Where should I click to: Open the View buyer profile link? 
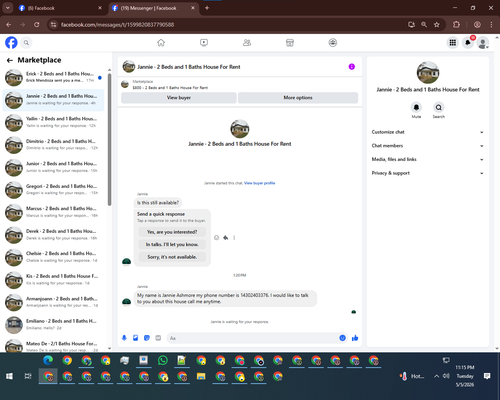point(260,183)
